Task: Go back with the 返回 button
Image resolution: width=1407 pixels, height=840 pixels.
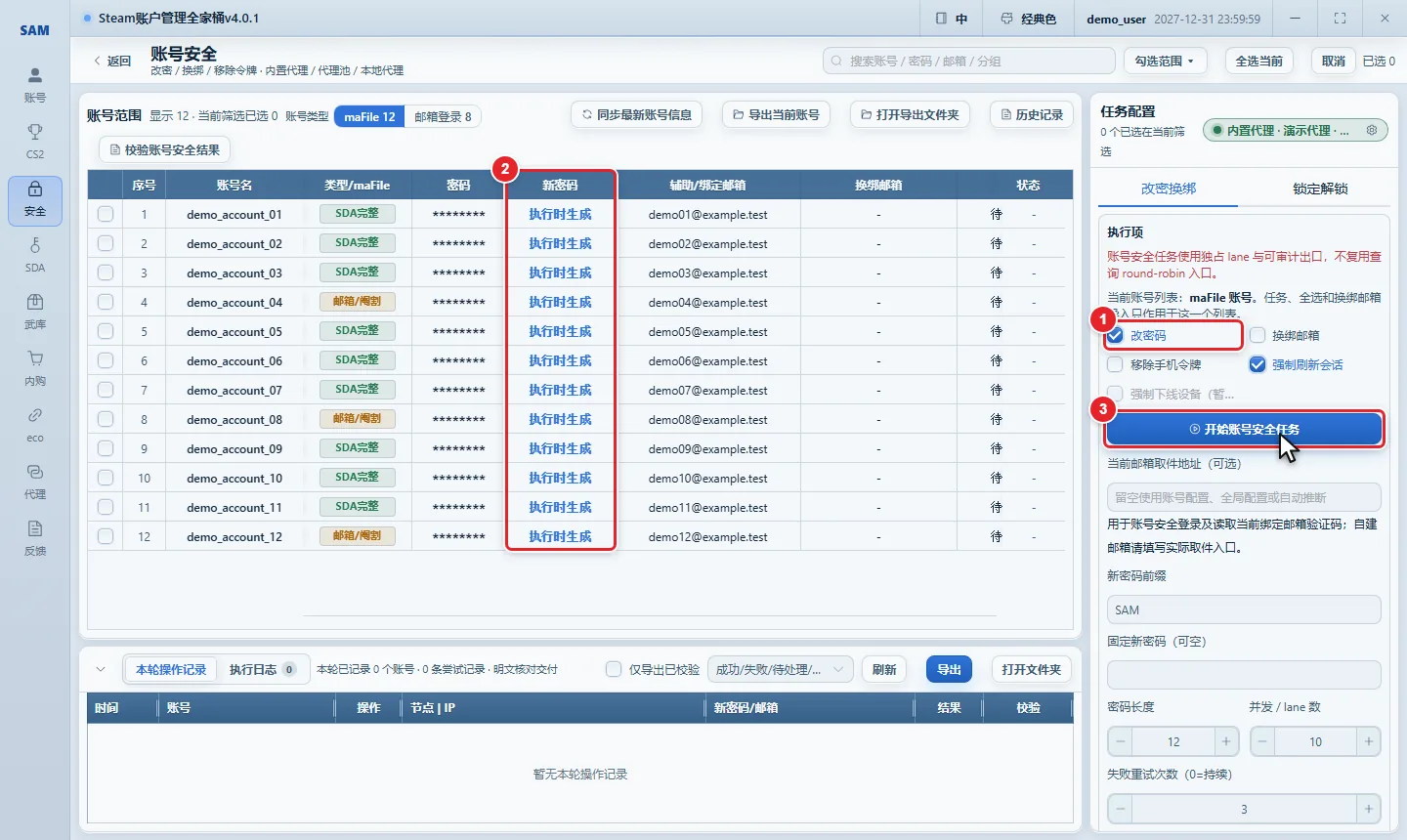Action: (112, 61)
